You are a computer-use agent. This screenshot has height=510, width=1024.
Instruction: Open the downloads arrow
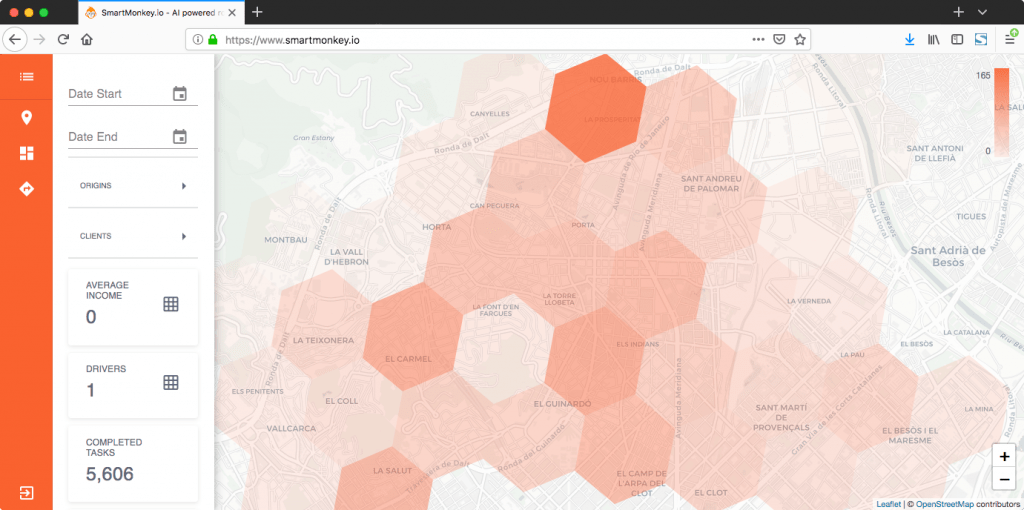[x=910, y=39]
